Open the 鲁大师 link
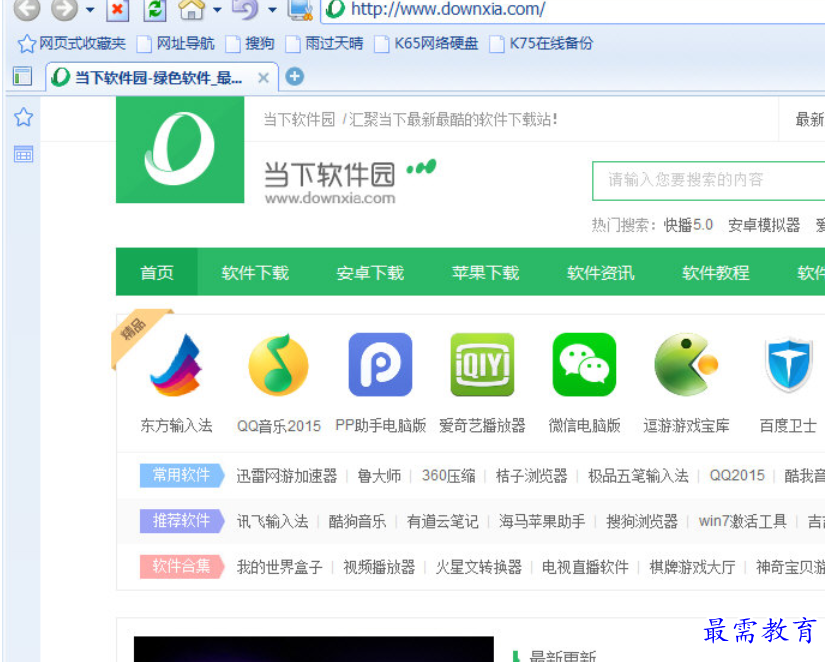The image size is (825, 662). coord(379,476)
